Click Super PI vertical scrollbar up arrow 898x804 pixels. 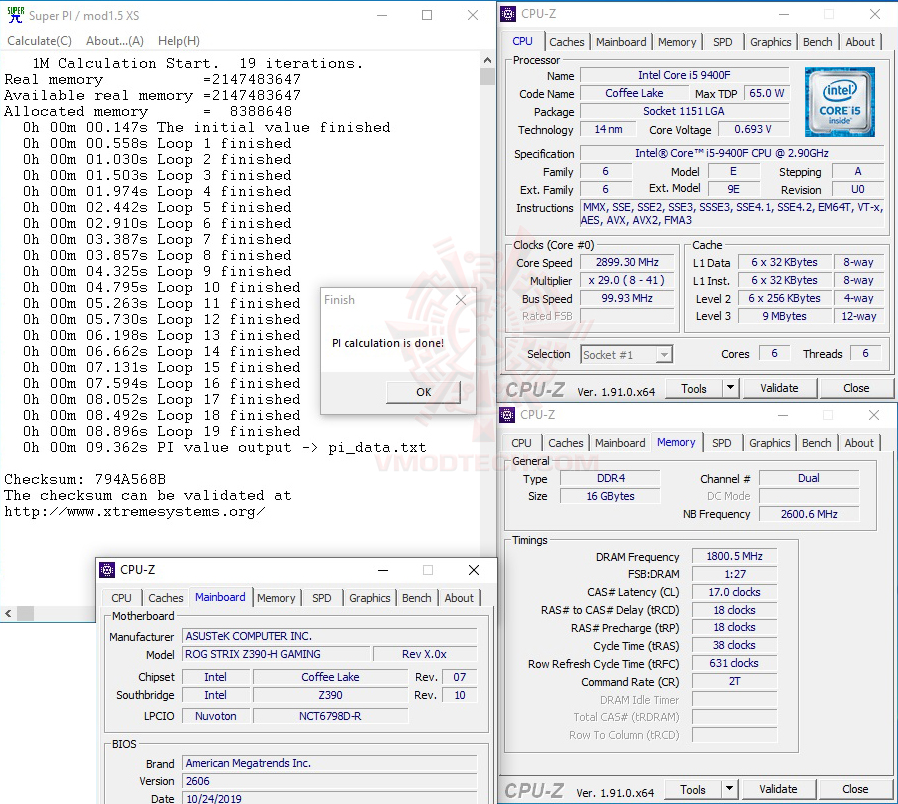tap(487, 60)
